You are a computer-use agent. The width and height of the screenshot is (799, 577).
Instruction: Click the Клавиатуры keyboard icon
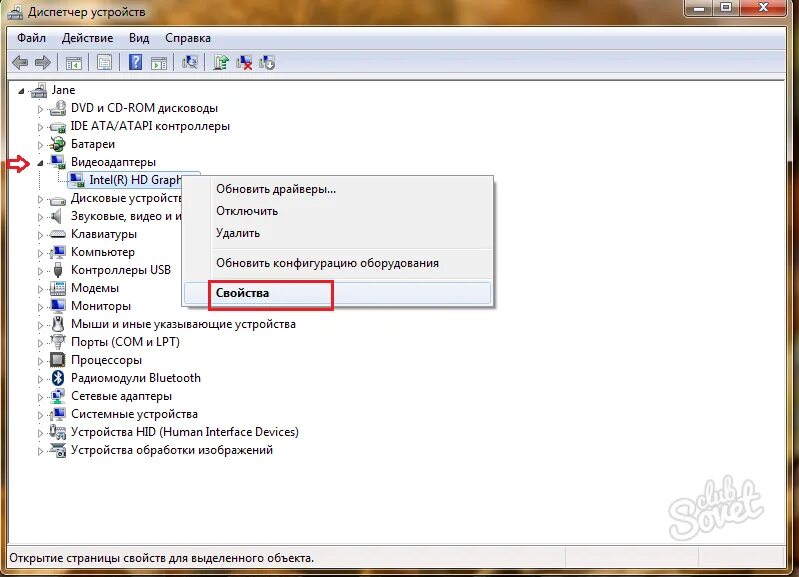pos(58,234)
